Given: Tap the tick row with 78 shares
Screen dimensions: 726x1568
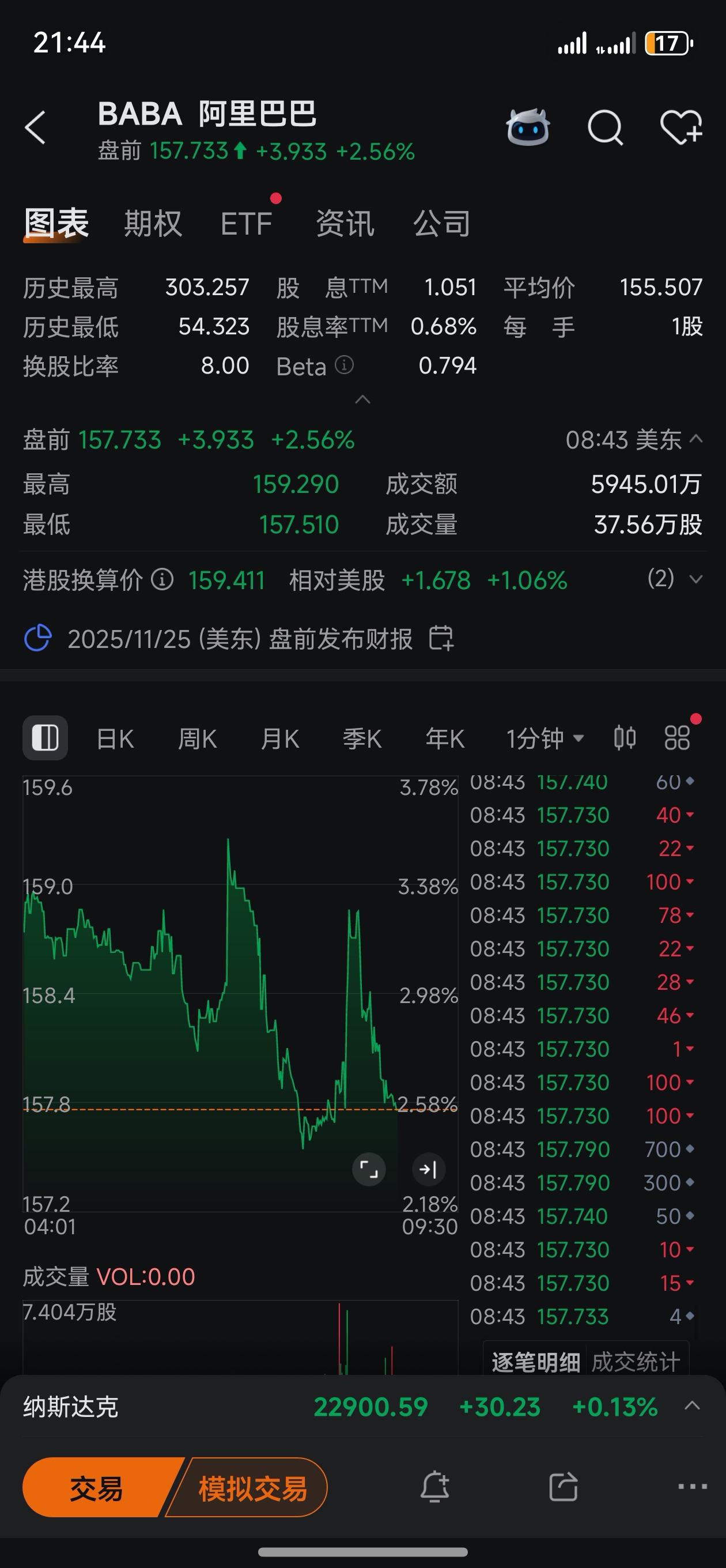Looking at the screenshot, I should (x=583, y=915).
